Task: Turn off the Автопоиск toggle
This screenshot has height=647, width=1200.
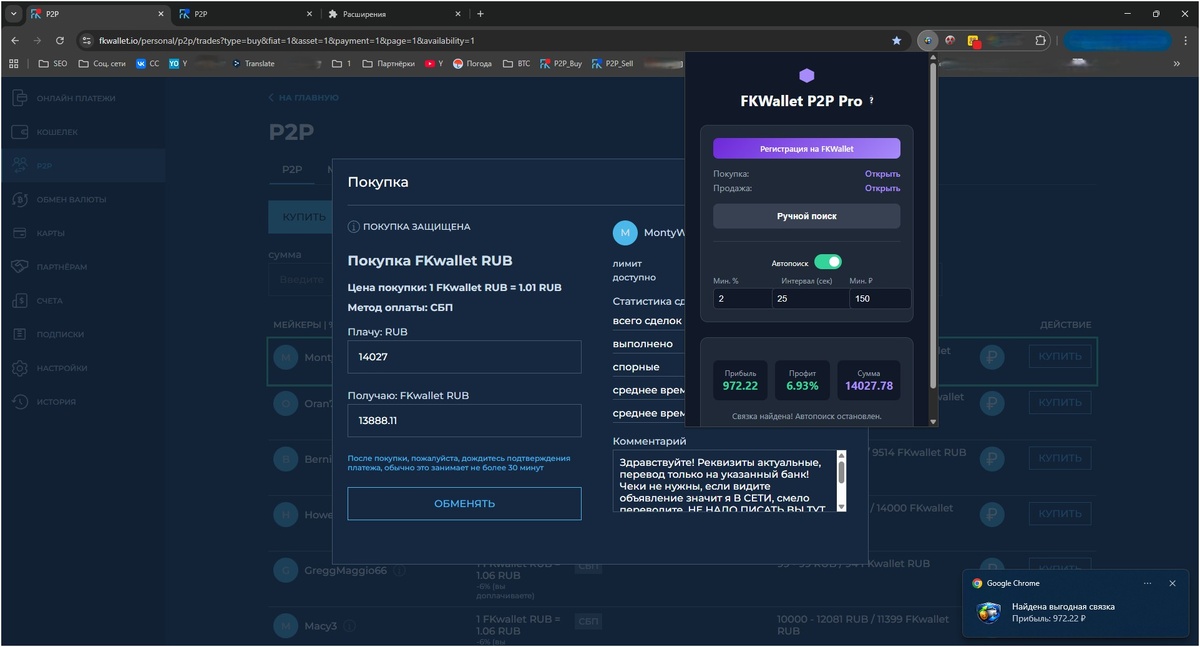Action: pyautogui.click(x=827, y=262)
